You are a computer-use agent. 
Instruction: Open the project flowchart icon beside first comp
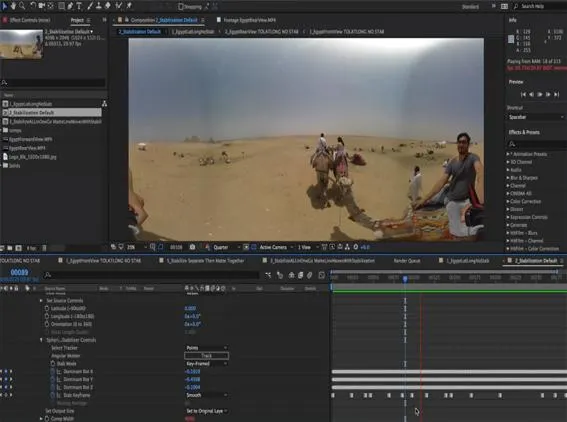pyautogui.click(x=104, y=104)
